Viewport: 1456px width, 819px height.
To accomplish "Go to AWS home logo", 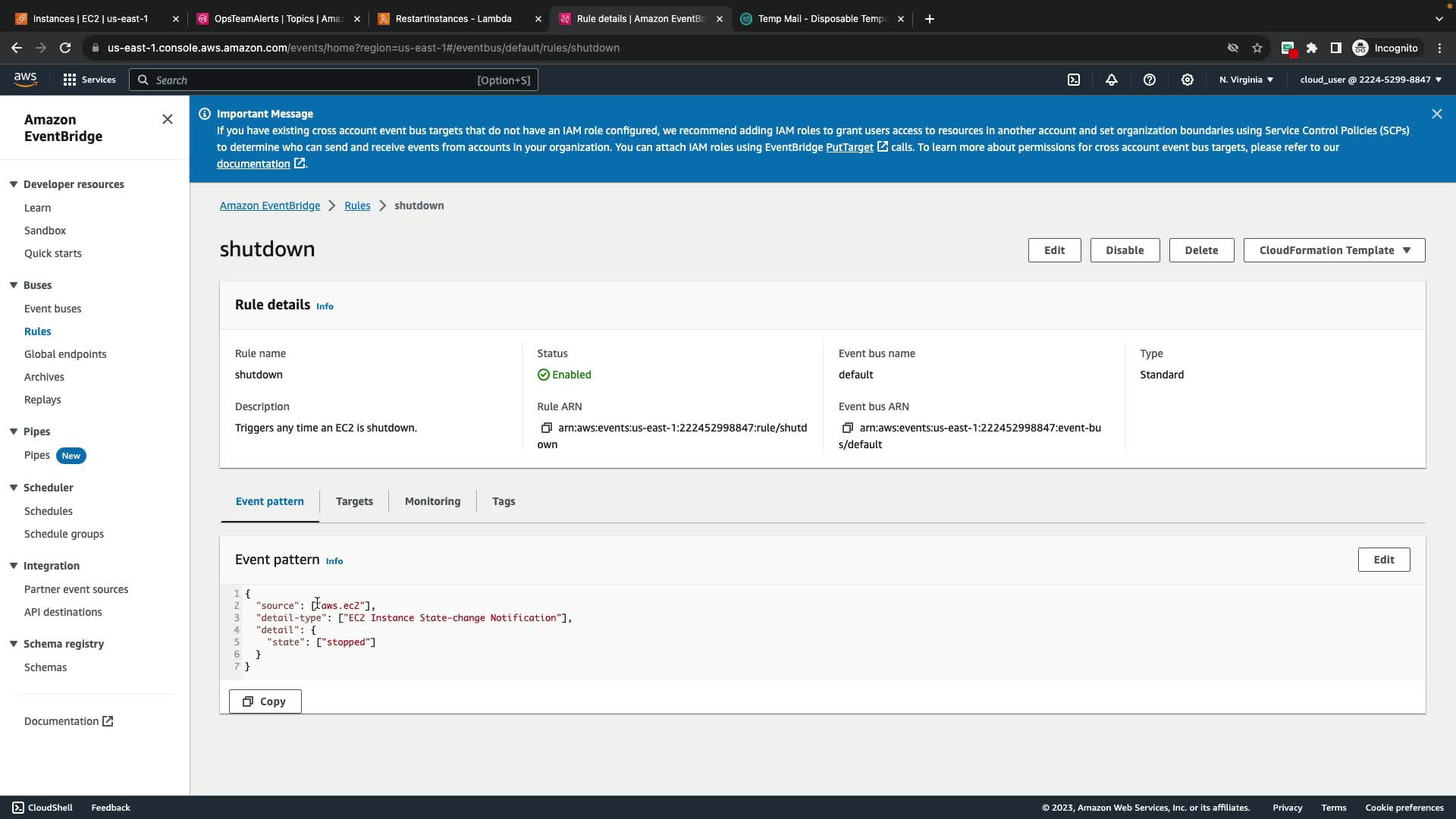I will 25,80.
